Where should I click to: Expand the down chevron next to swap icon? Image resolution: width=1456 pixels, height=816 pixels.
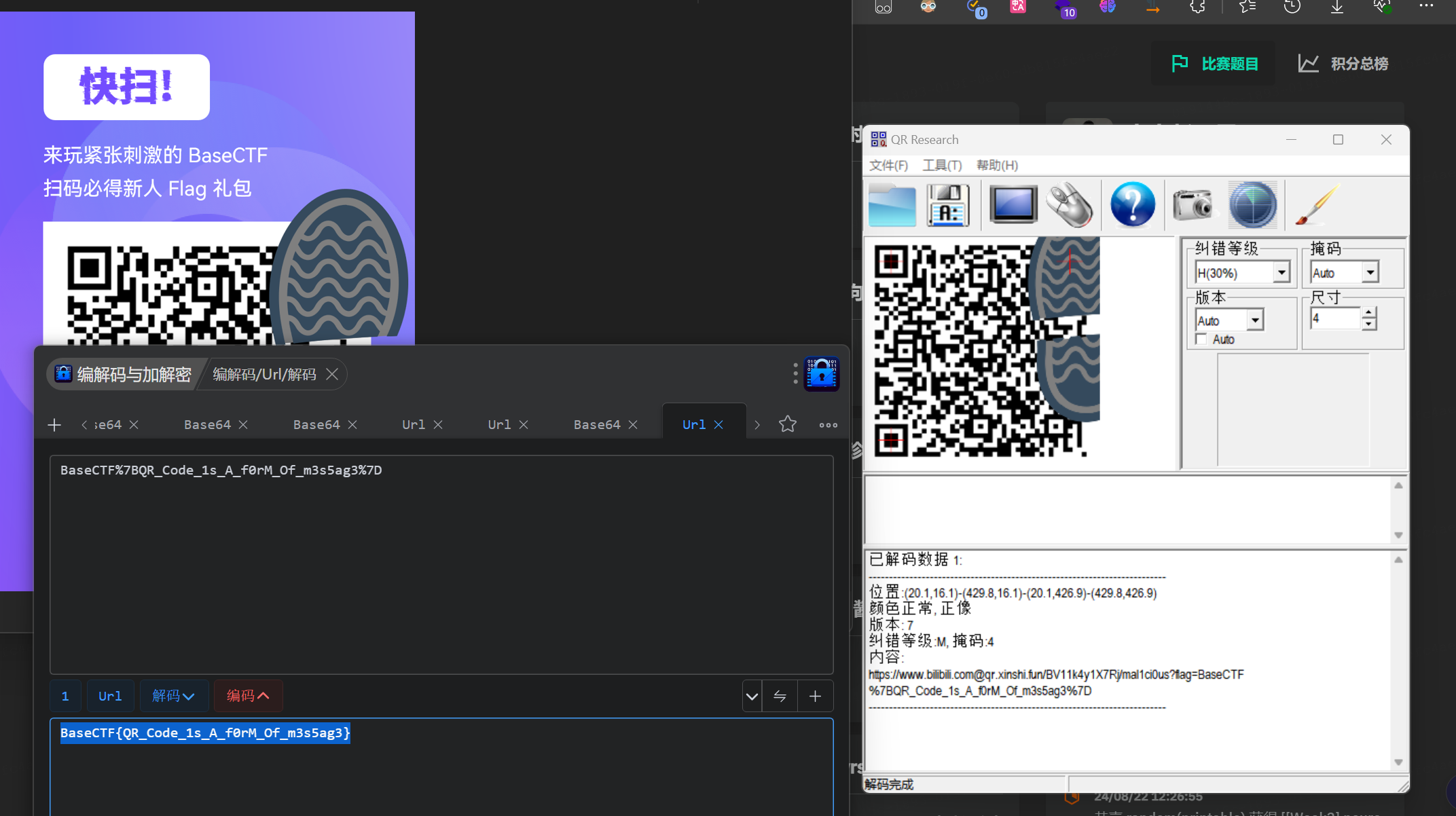[752, 696]
